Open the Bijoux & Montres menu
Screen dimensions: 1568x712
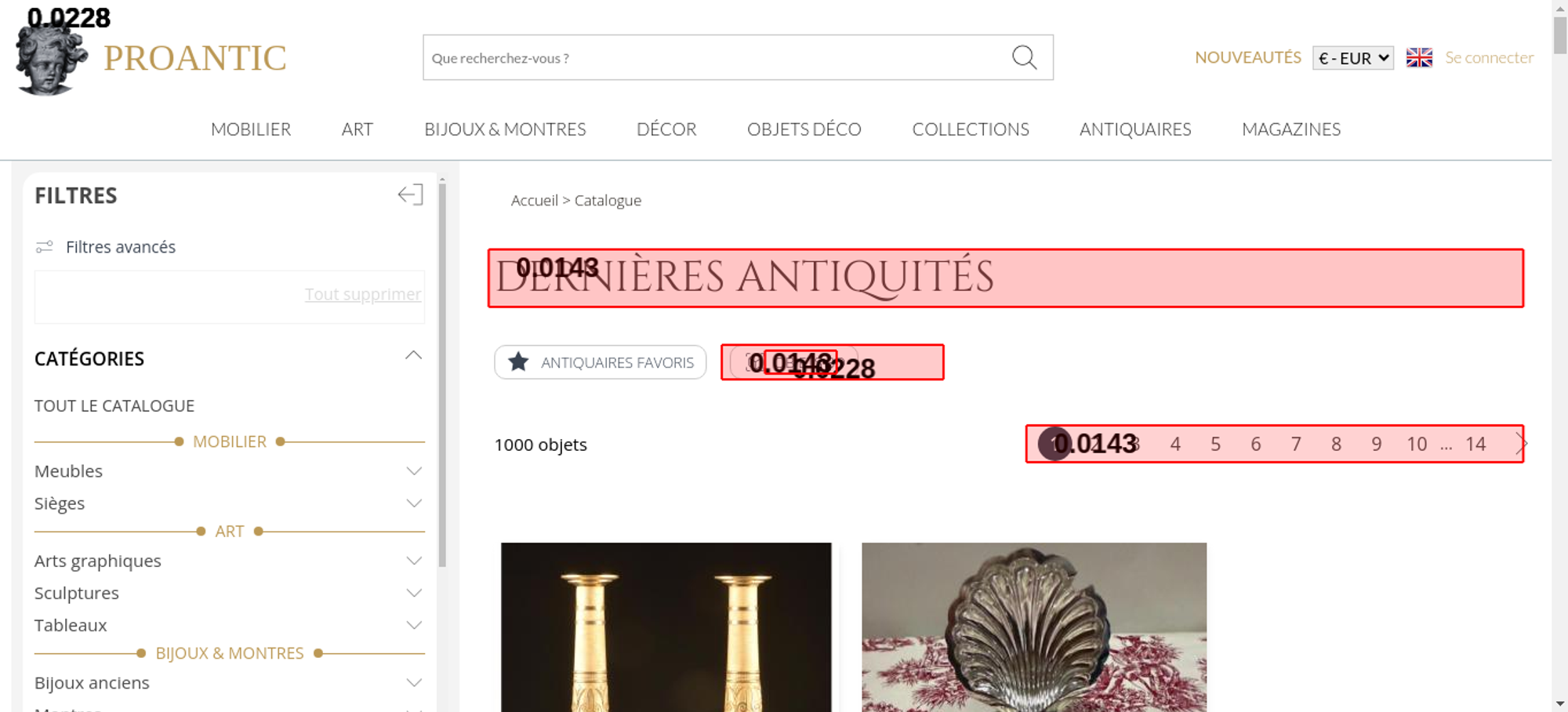505,129
